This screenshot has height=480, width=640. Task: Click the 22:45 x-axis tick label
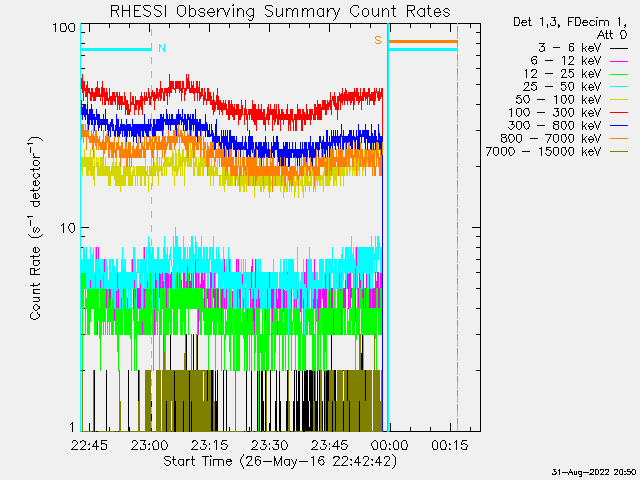tap(89, 445)
